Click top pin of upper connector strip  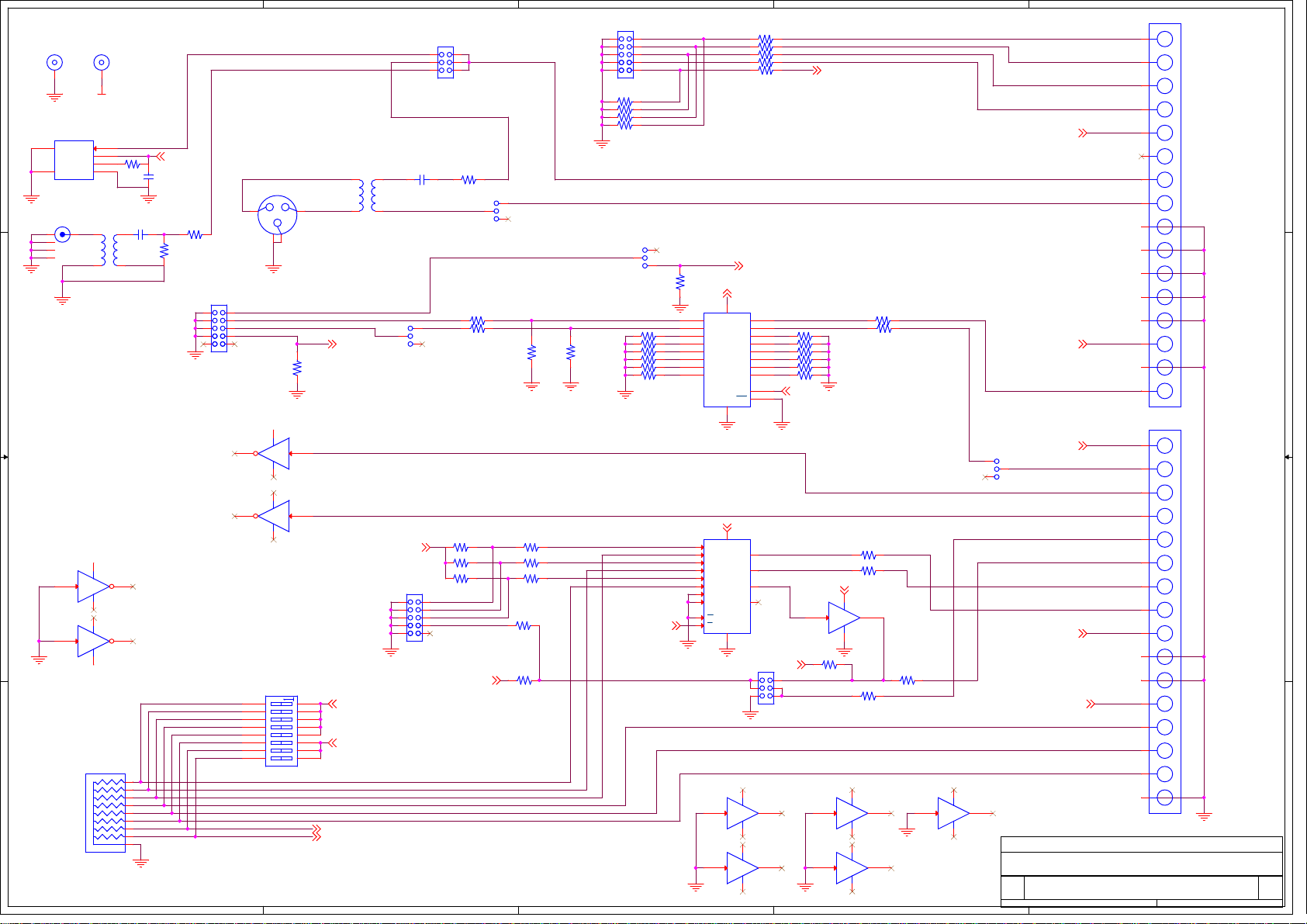(1164, 39)
